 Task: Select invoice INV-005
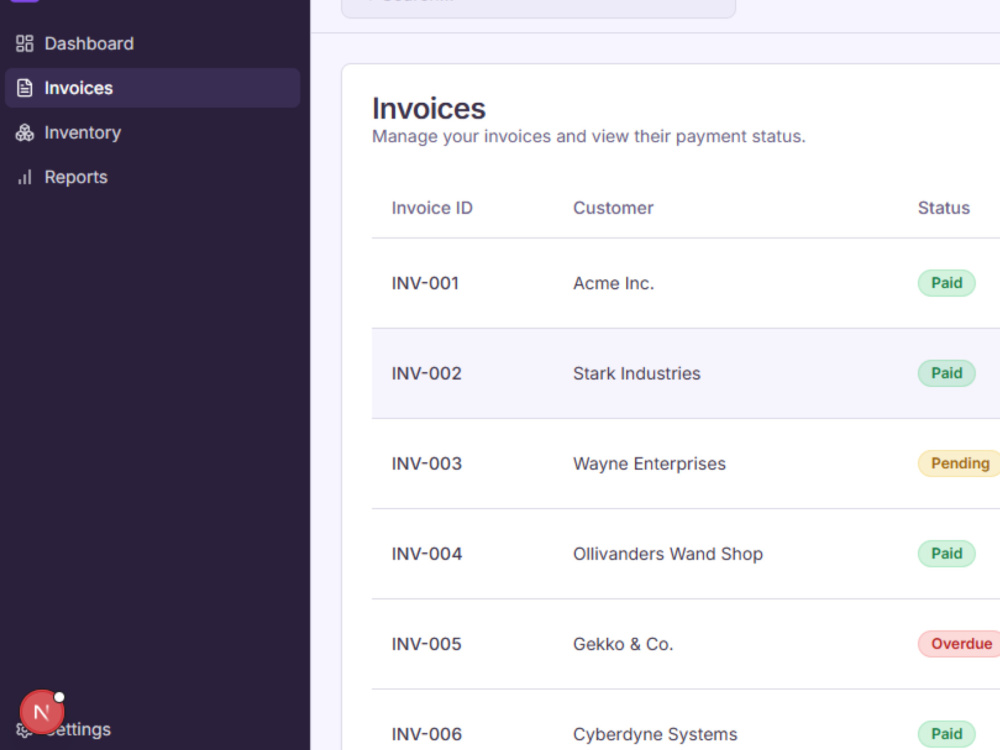click(427, 644)
